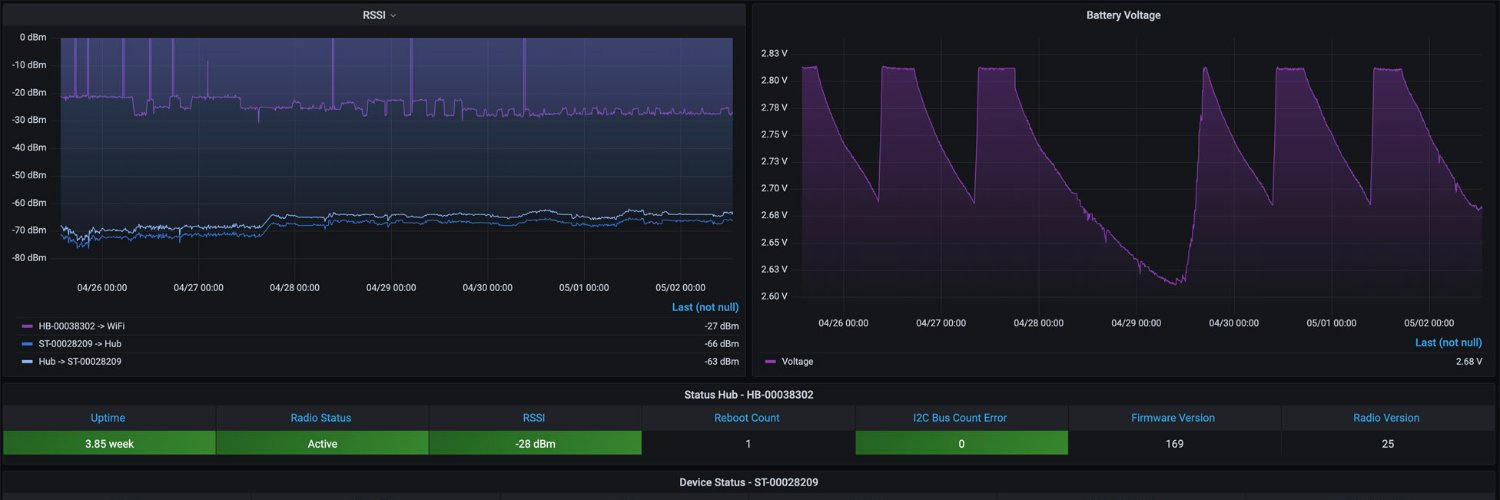Click the Active radio status cell
Viewport: 1500px width, 500px height.
[x=321, y=443]
